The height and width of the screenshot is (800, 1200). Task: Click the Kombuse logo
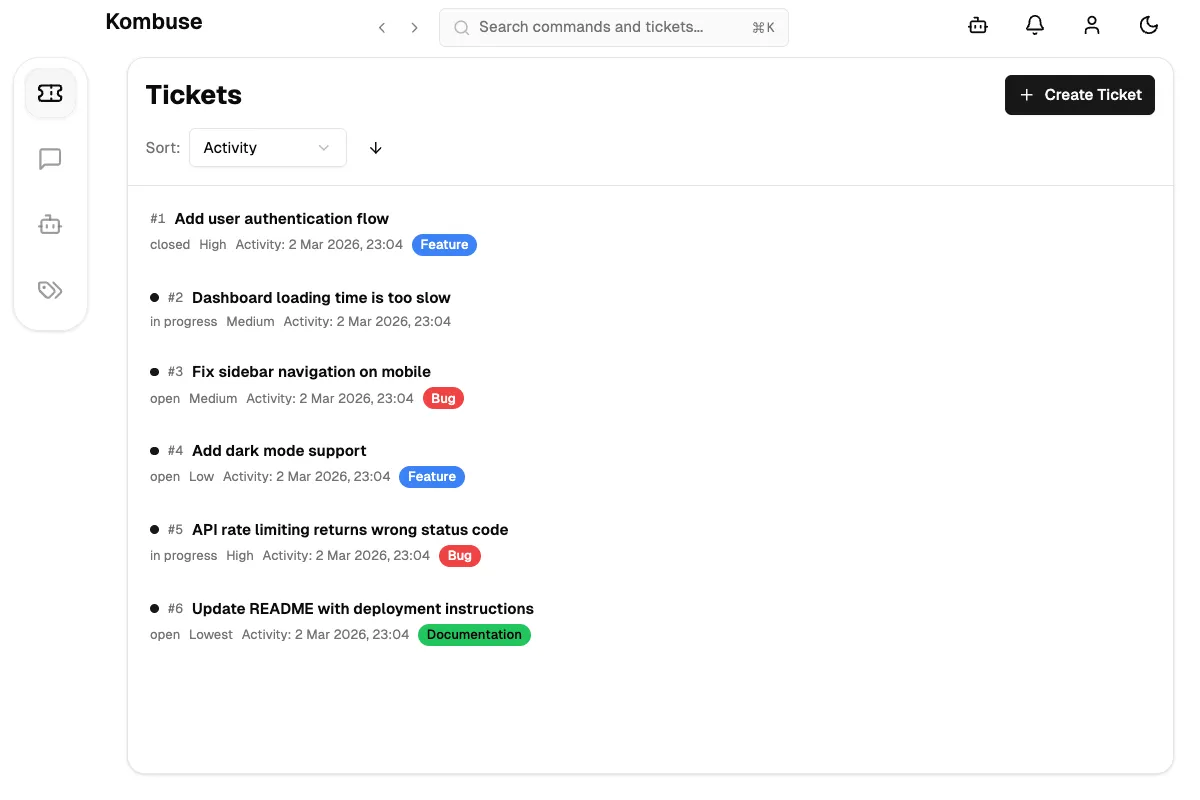coord(154,21)
